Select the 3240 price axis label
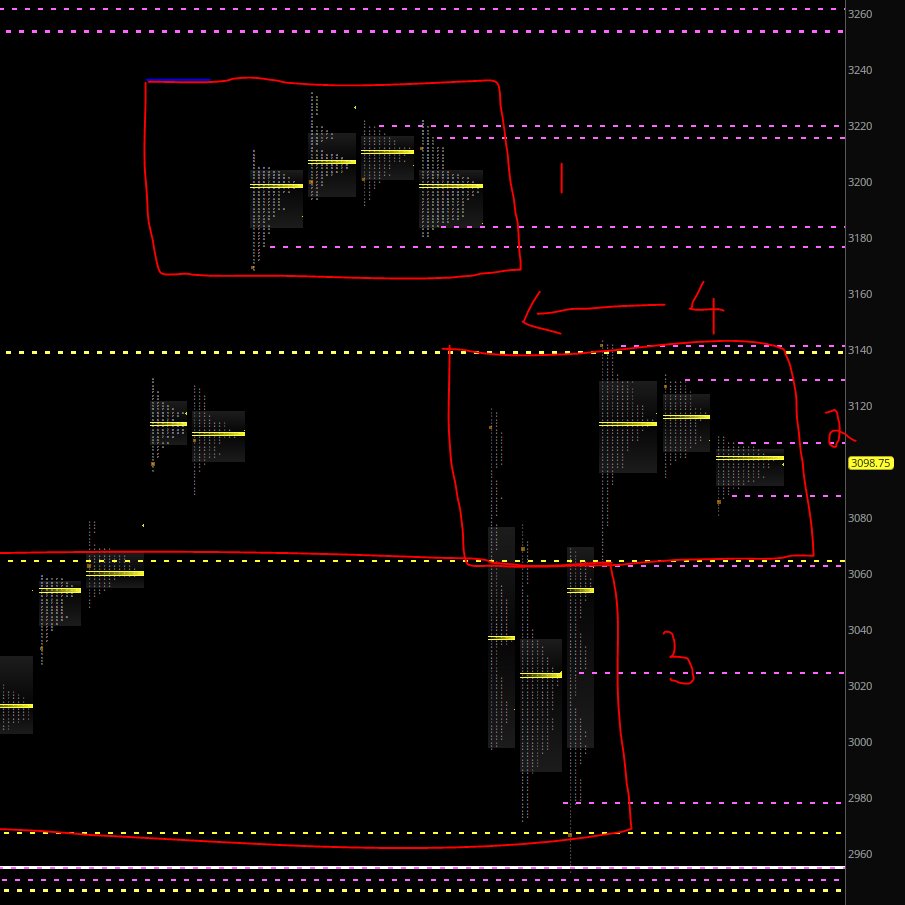This screenshot has width=905, height=905. 859,70
